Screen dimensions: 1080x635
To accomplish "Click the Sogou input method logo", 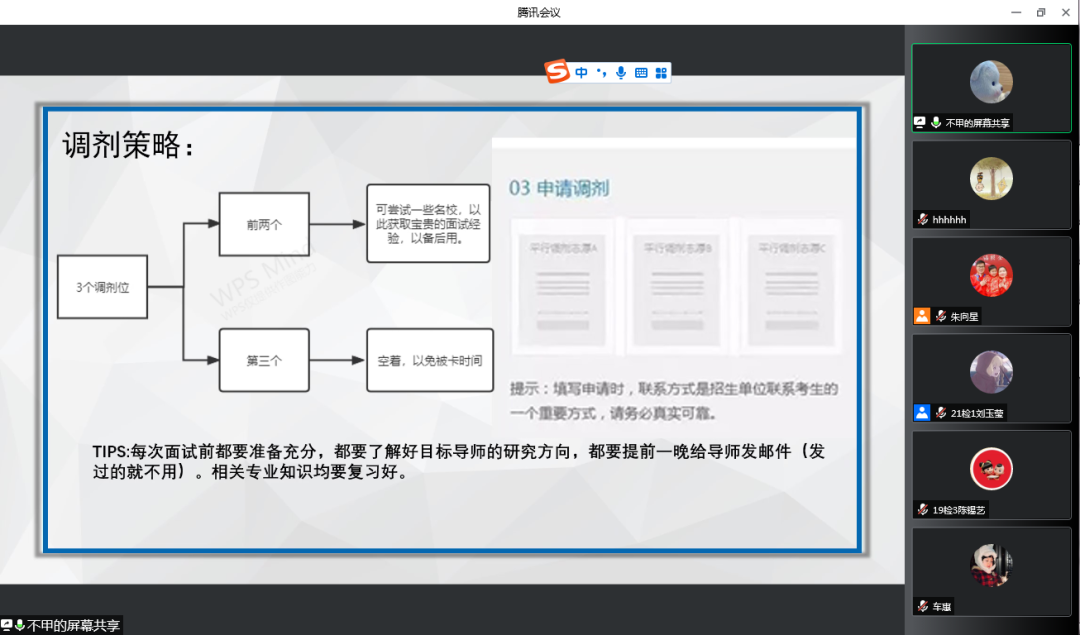I will pyautogui.click(x=557, y=71).
